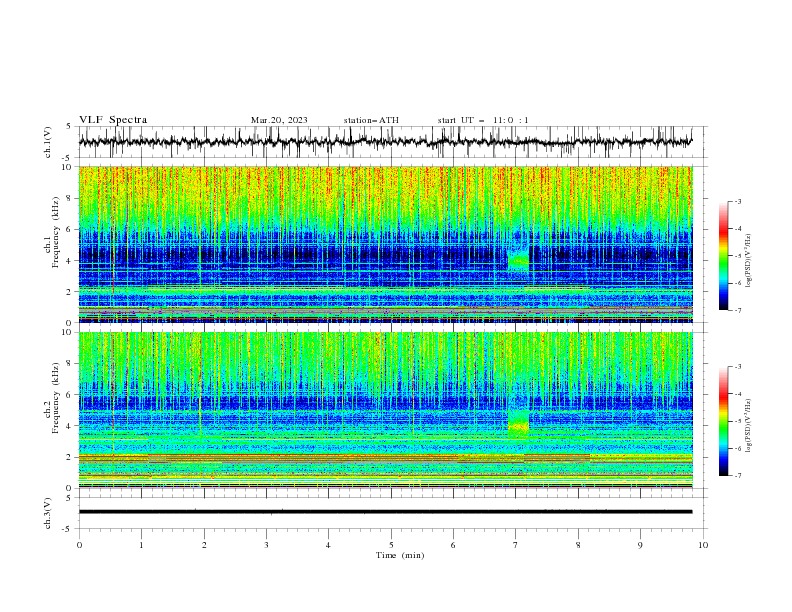Click the 'Time (min)' axis label
The height and width of the screenshot is (612, 792).
400,555
